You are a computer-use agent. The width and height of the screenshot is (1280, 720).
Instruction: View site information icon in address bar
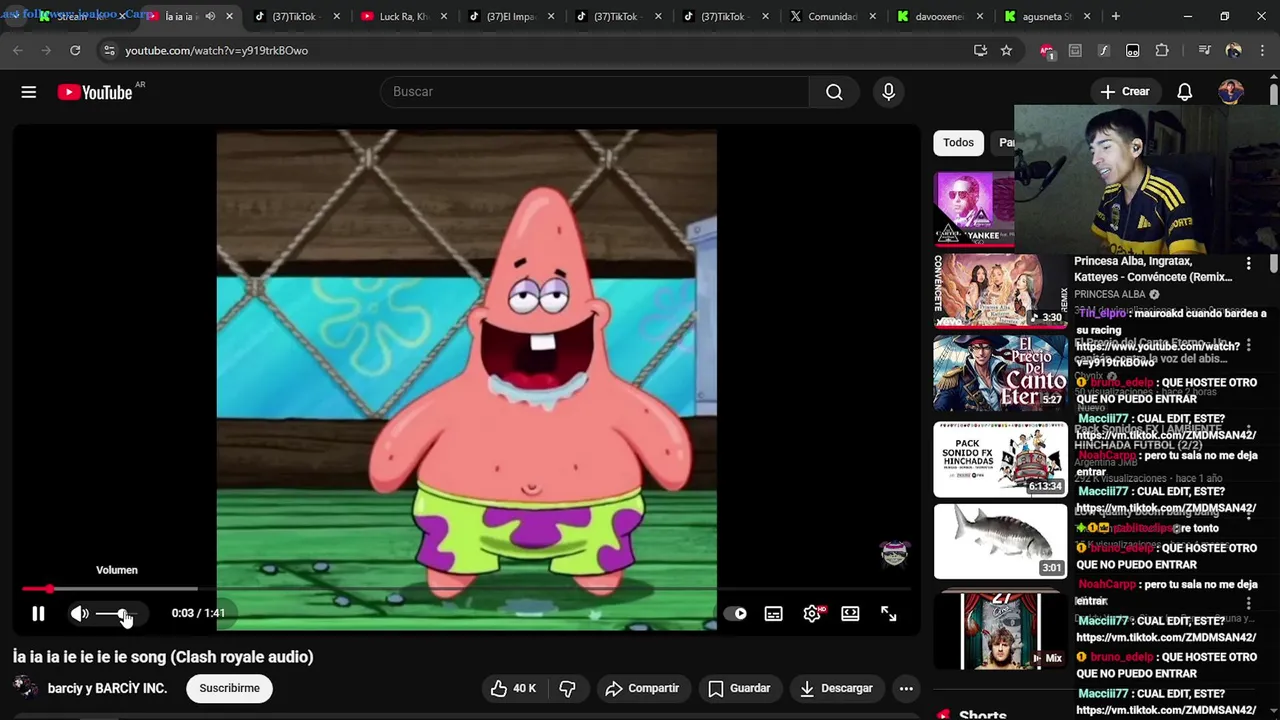109,50
